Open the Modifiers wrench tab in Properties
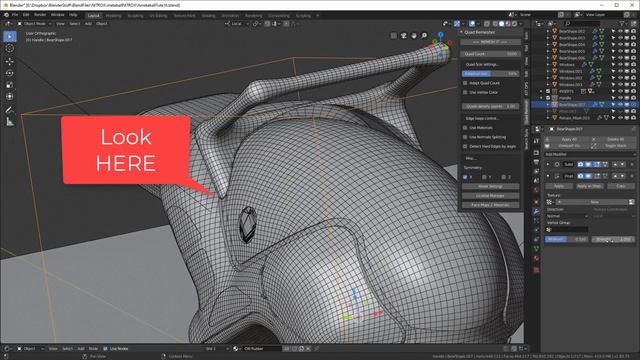 pos(537,211)
